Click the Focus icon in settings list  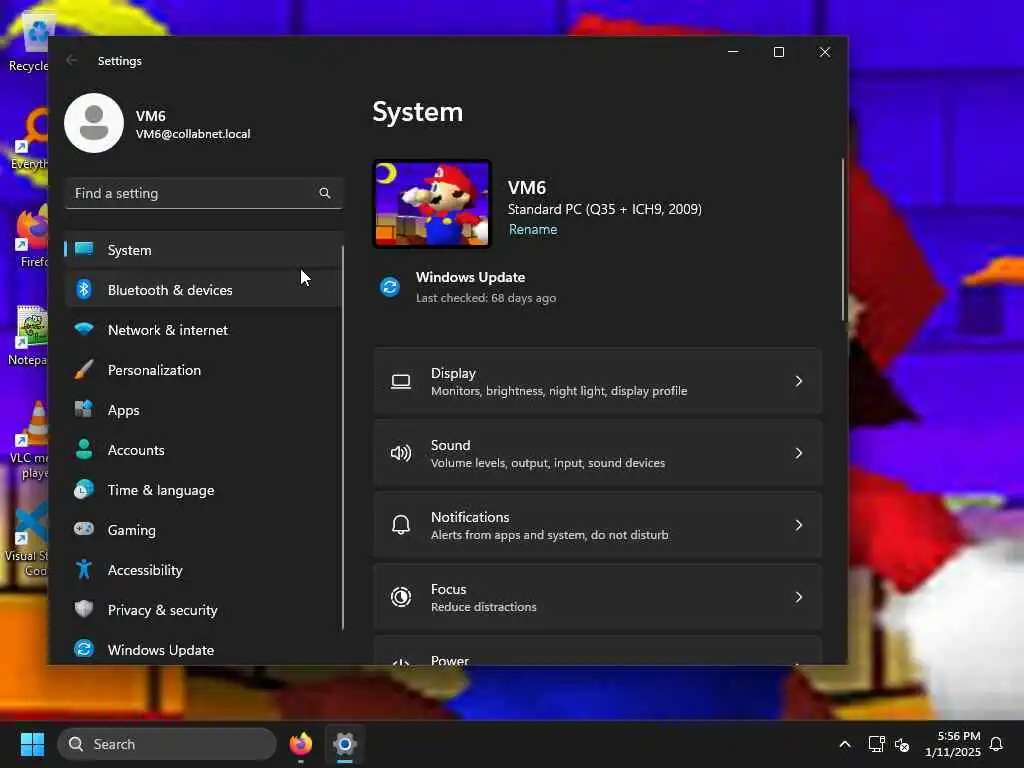[400, 597]
